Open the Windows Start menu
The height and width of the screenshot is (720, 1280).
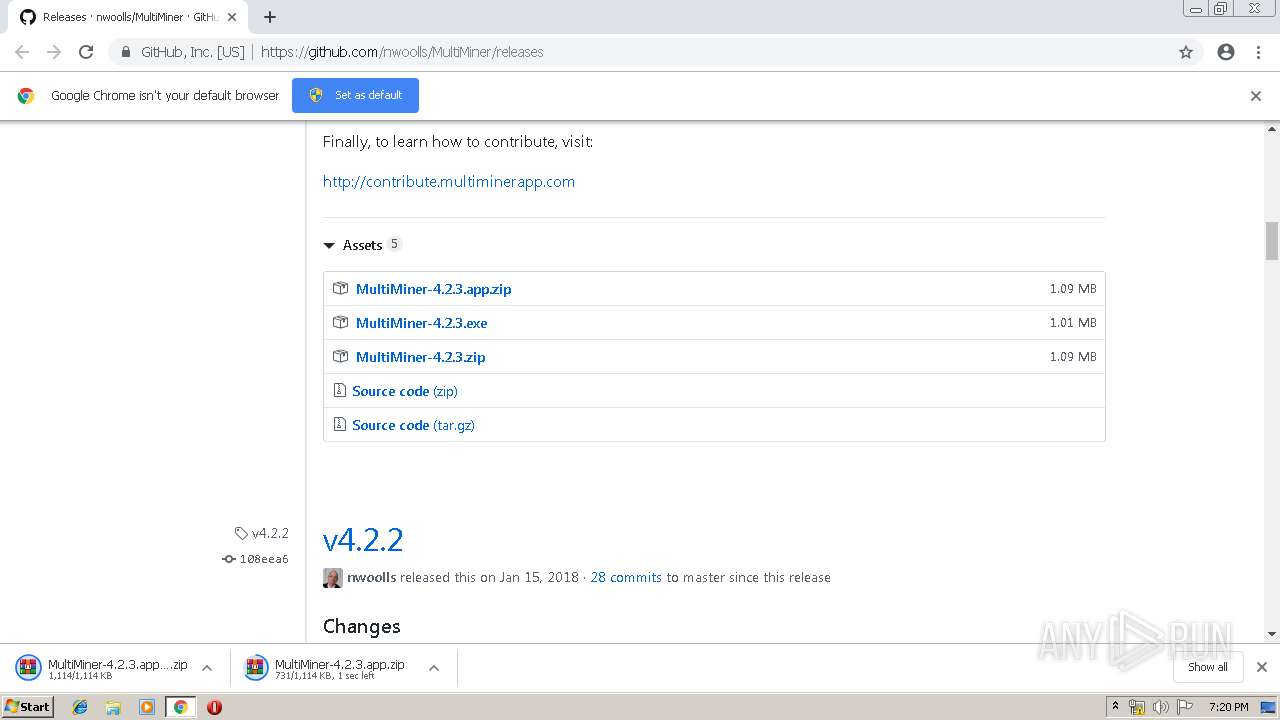[x=27, y=706]
